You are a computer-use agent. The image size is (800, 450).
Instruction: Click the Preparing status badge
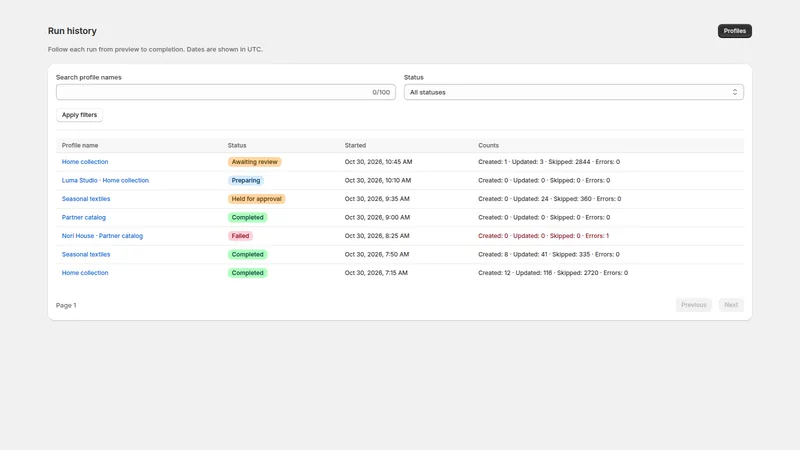tap(245, 180)
